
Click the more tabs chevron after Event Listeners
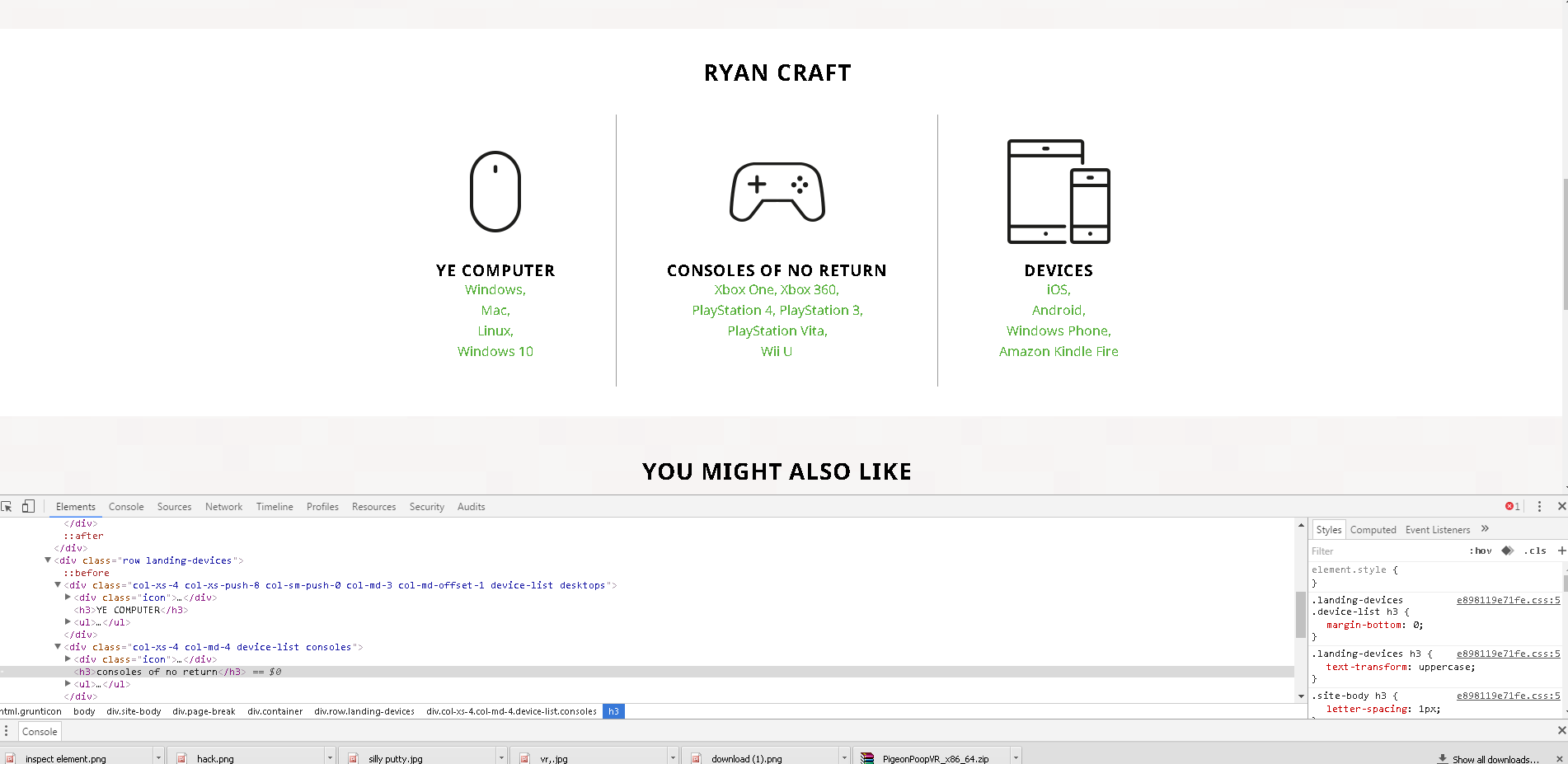point(1485,529)
